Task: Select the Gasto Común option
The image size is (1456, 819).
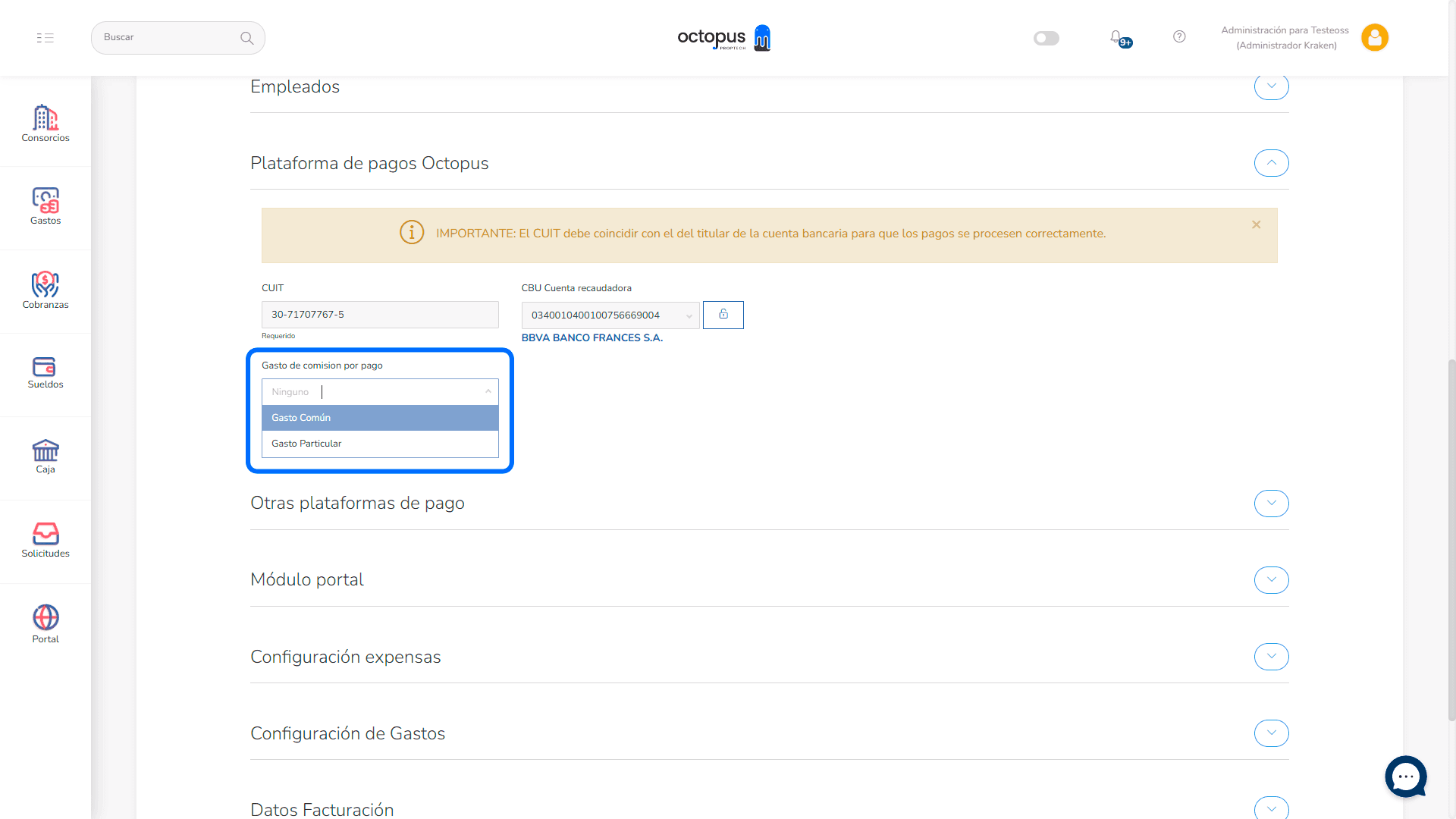Action: click(x=380, y=418)
